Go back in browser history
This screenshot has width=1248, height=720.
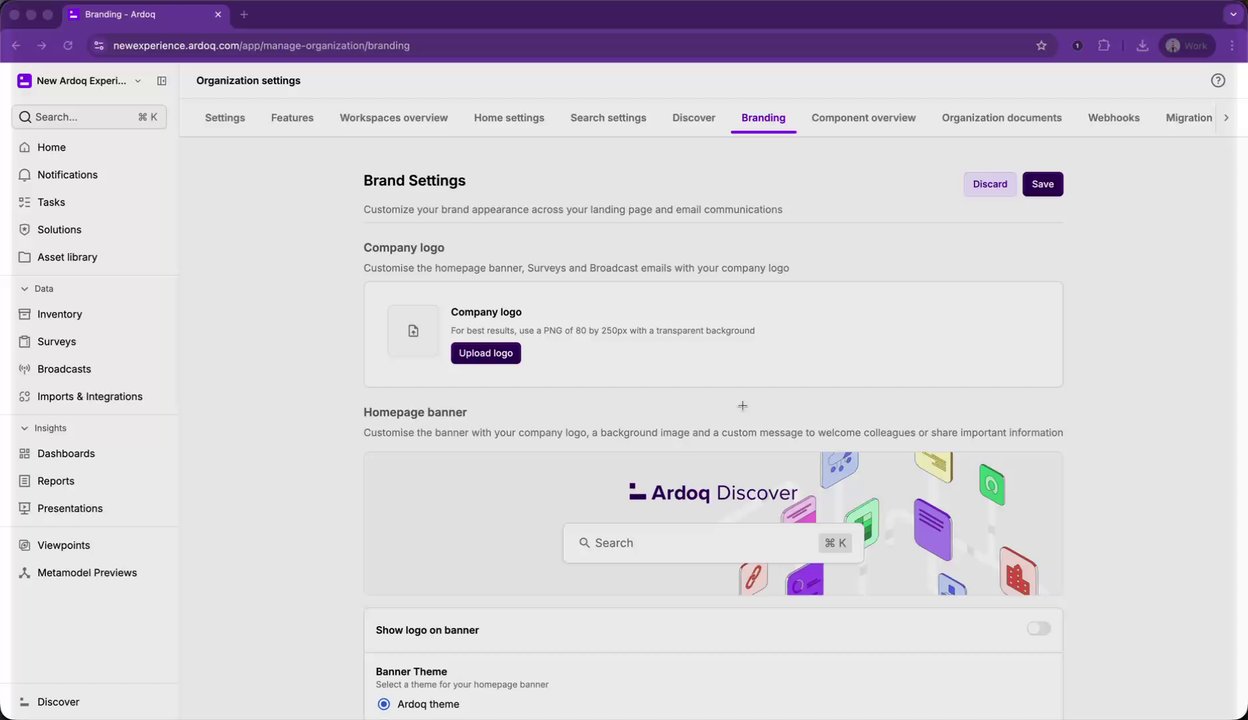pos(16,46)
